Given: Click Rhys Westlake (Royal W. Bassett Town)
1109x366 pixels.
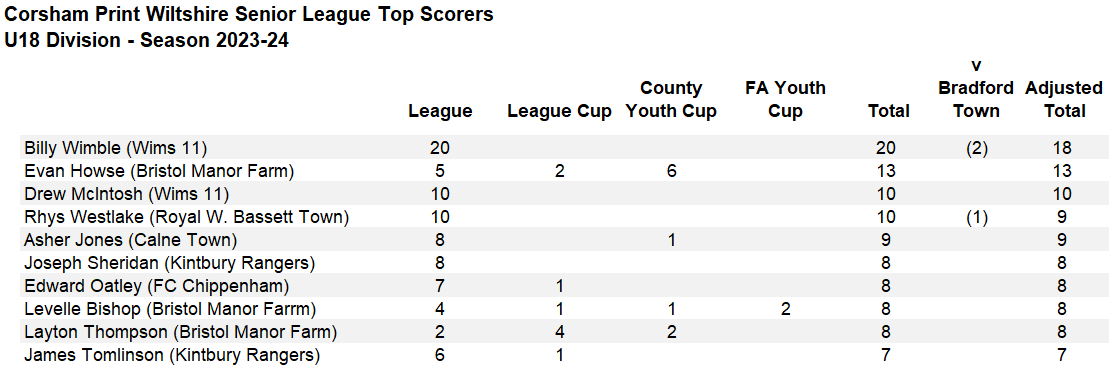Looking at the screenshot, I should pos(187,217).
